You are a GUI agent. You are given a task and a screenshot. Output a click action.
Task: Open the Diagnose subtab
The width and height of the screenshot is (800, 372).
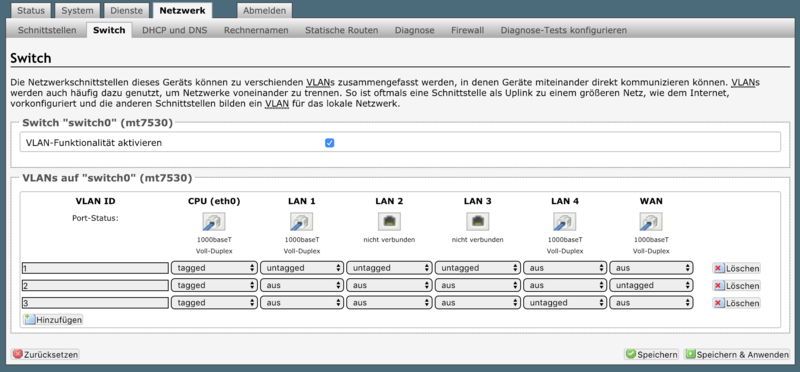click(x=415, y=30)
